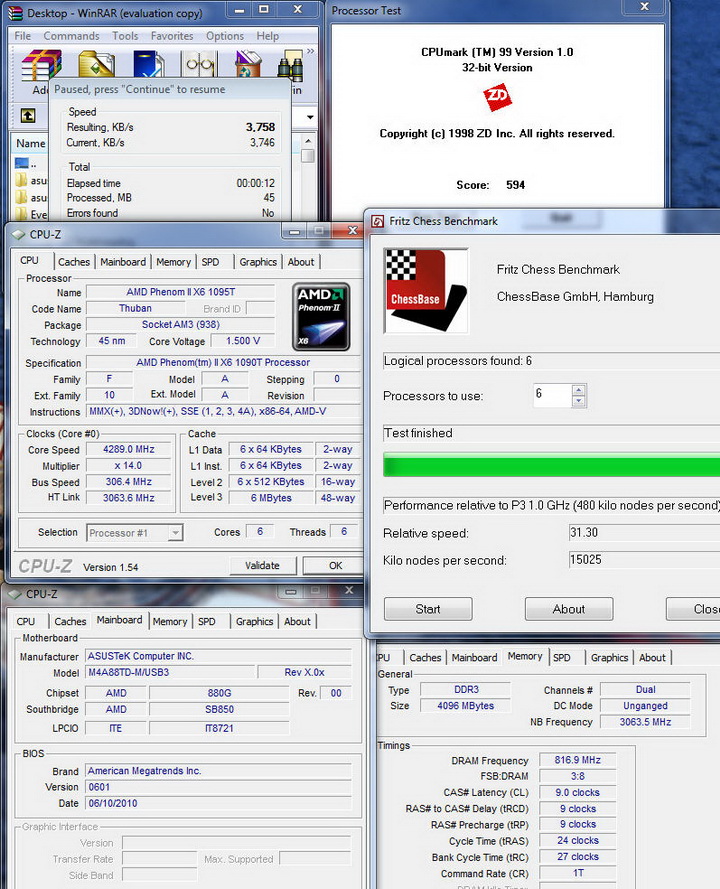Go up one folder in WinRAR
Screen dimensions: 720x889
point(28,116)
